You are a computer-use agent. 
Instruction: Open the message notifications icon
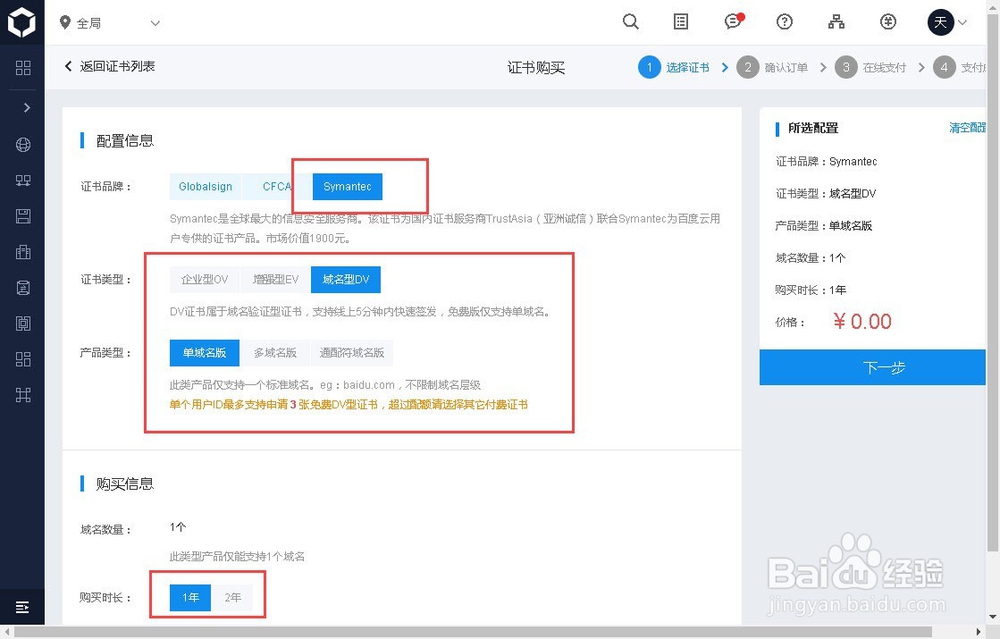click(x=733, y=22)
